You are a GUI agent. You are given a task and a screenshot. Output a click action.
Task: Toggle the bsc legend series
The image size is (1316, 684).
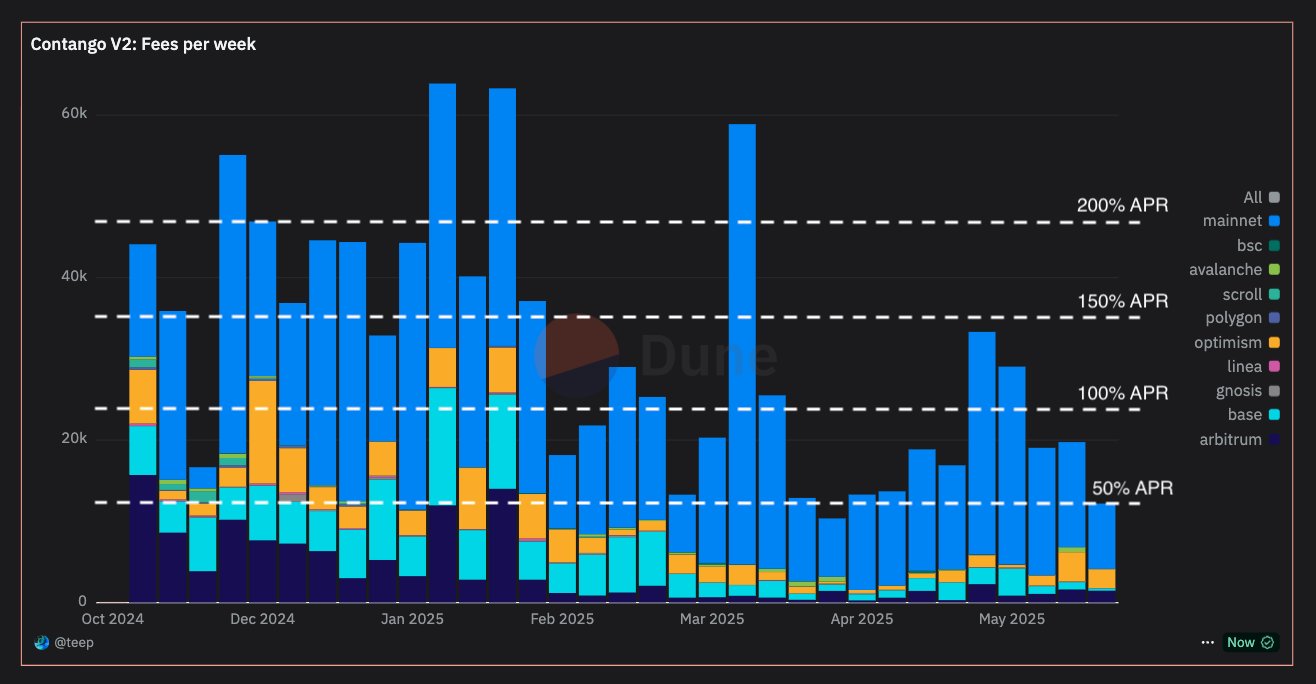1258,245
